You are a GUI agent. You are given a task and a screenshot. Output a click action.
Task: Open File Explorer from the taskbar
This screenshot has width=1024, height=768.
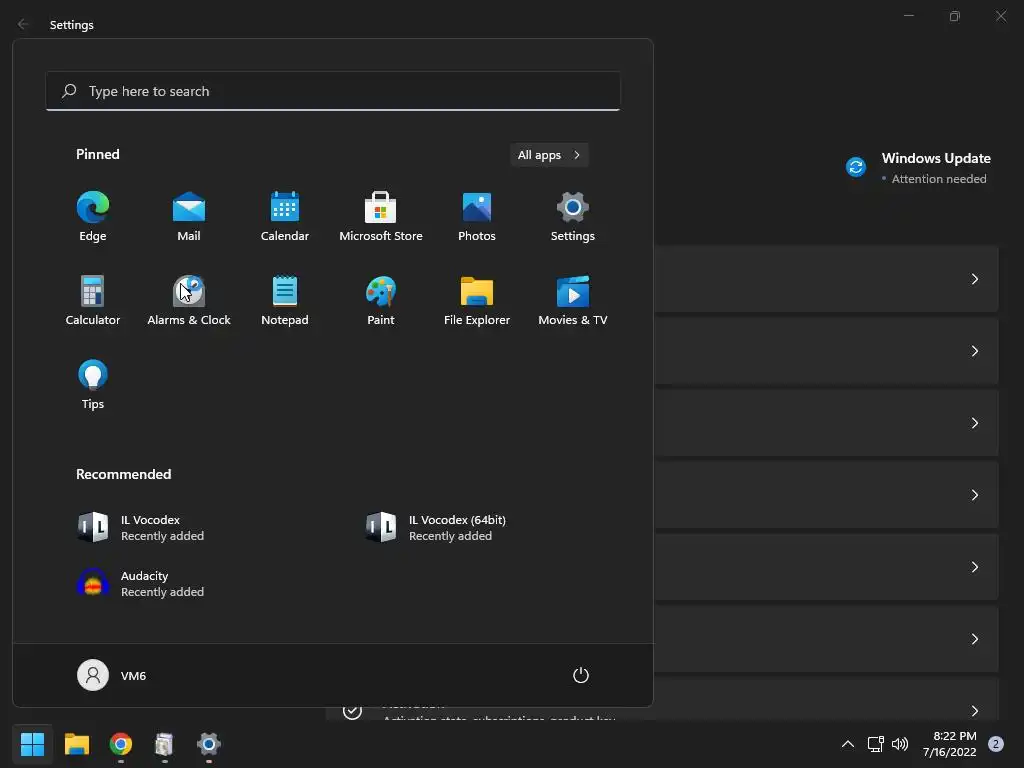[x=77, y=744]
